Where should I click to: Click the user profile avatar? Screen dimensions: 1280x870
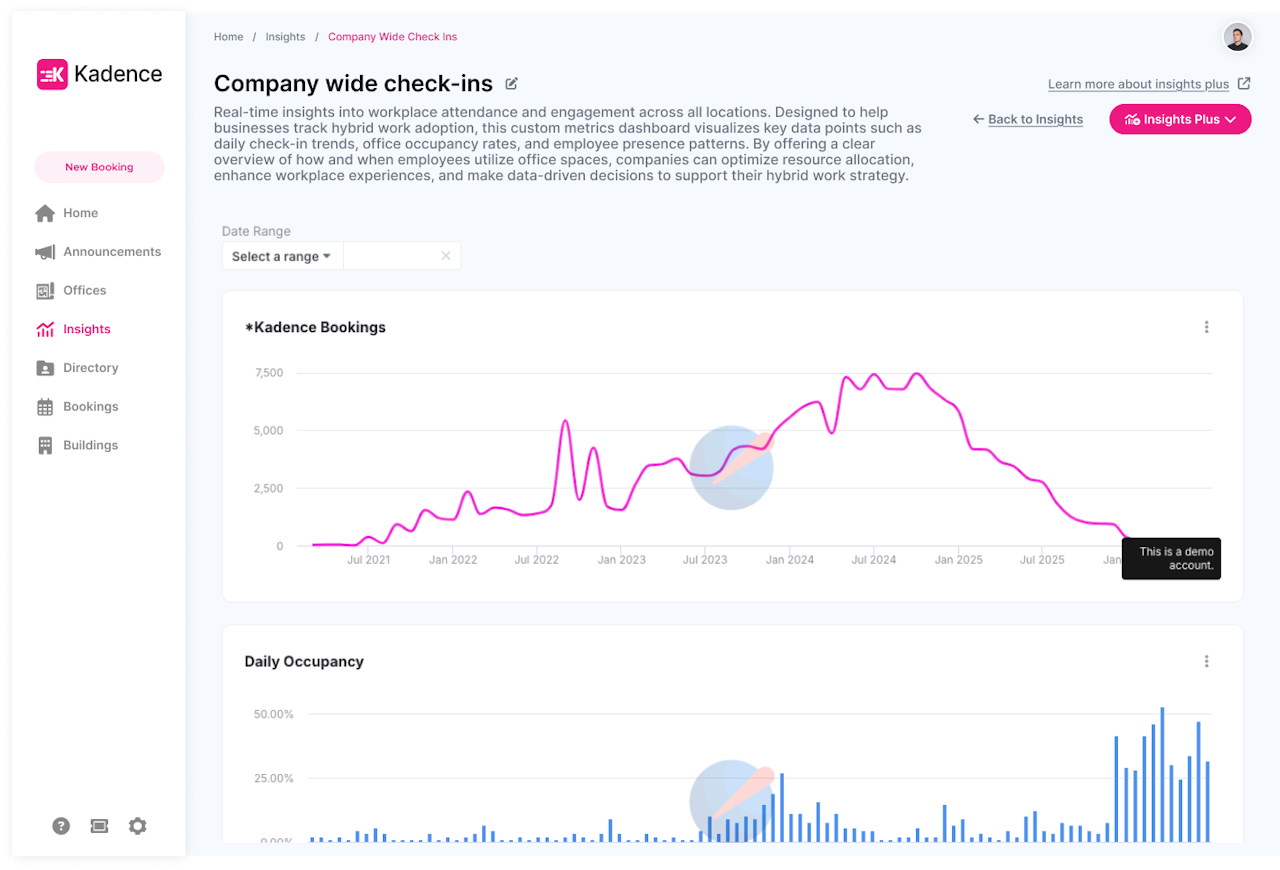point(1237,38)
